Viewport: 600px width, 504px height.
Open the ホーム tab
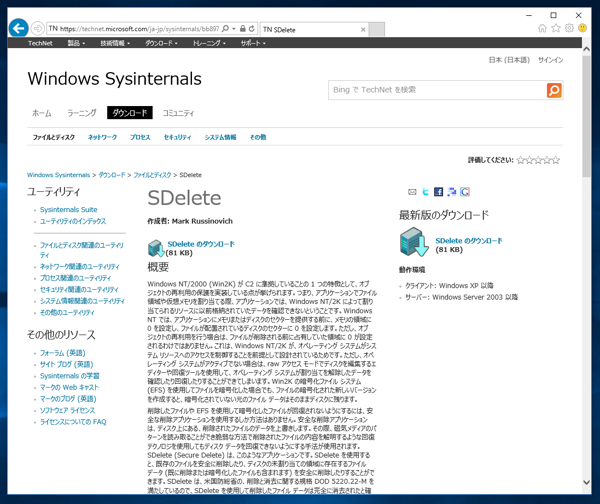42,113
